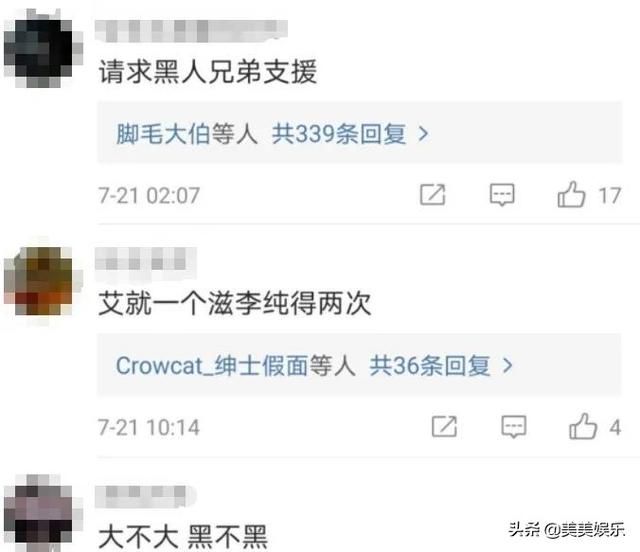This screenshot has height=552, width=640.
Task: Select comment text 艾就一个滋李纯得两次
Action: pyautogui.click(x=235, y=303)
